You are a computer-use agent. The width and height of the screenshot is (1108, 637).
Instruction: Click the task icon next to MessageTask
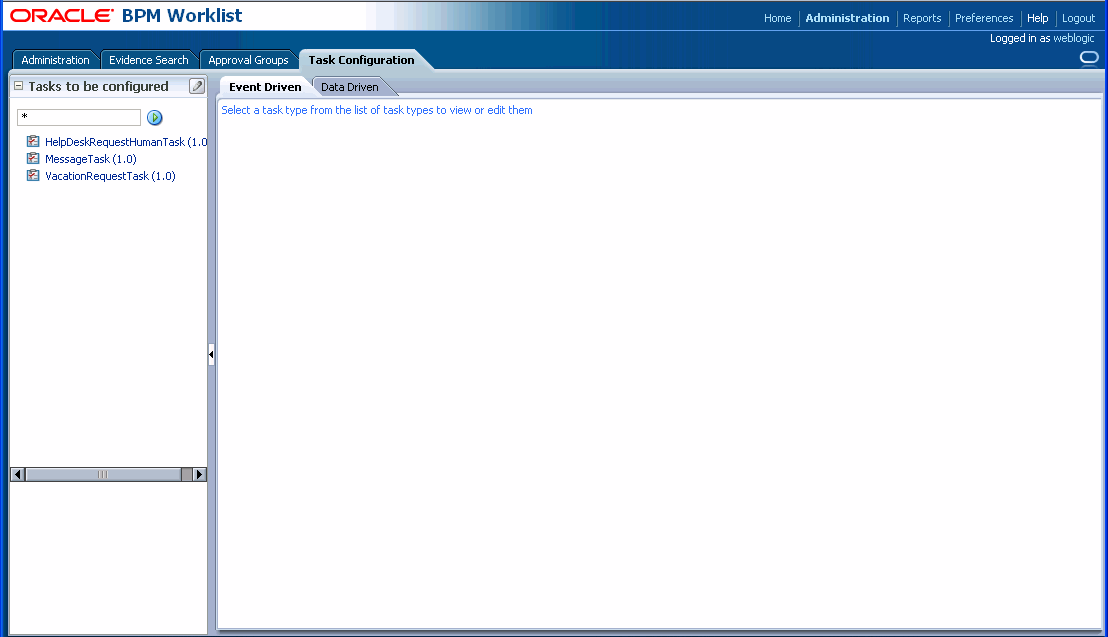coord(32,158)
